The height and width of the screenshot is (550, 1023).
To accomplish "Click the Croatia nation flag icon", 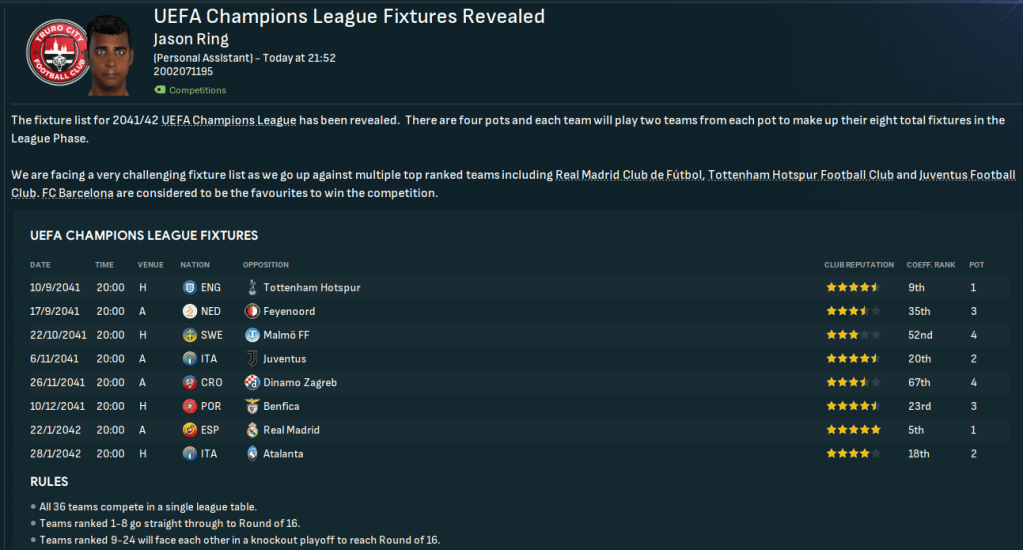I will point(189,382).
